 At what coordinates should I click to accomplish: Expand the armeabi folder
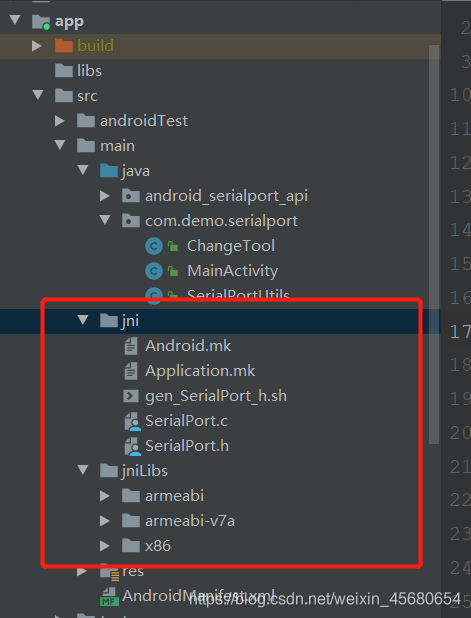pos(104,496)
